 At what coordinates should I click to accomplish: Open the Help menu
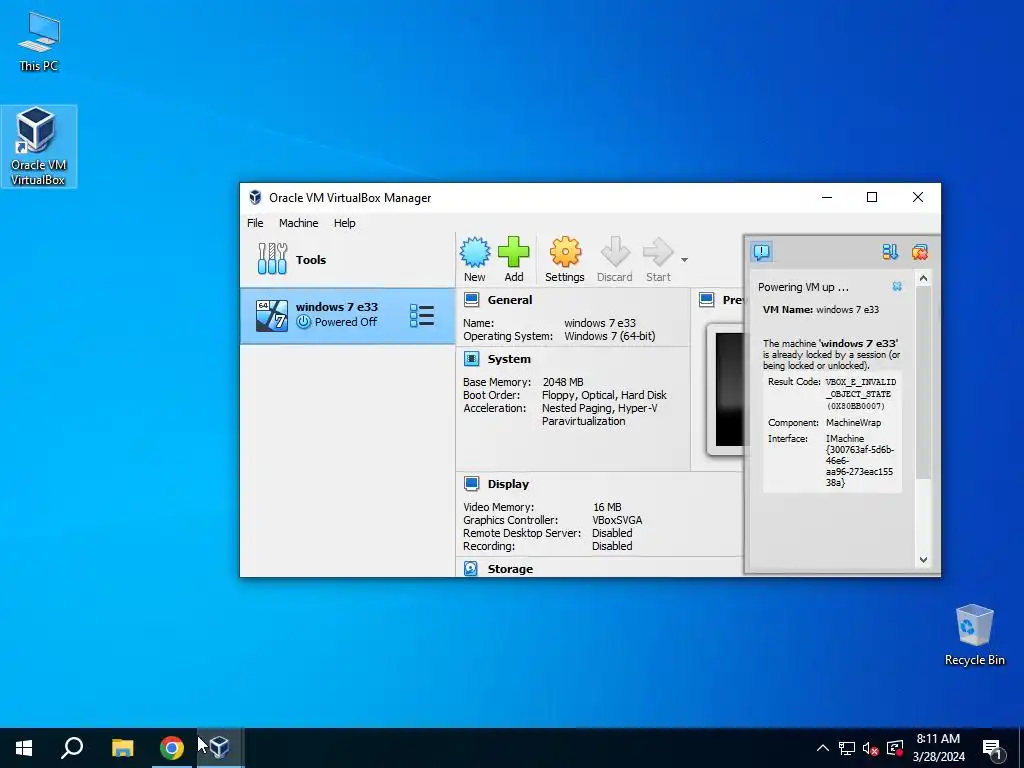coord(344,223)
